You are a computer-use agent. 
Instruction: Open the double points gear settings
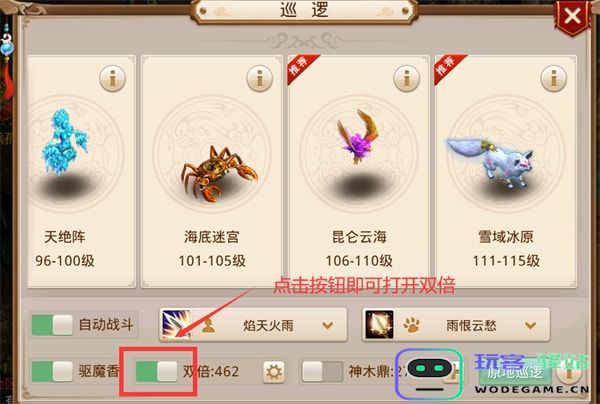tap(274, 371)
